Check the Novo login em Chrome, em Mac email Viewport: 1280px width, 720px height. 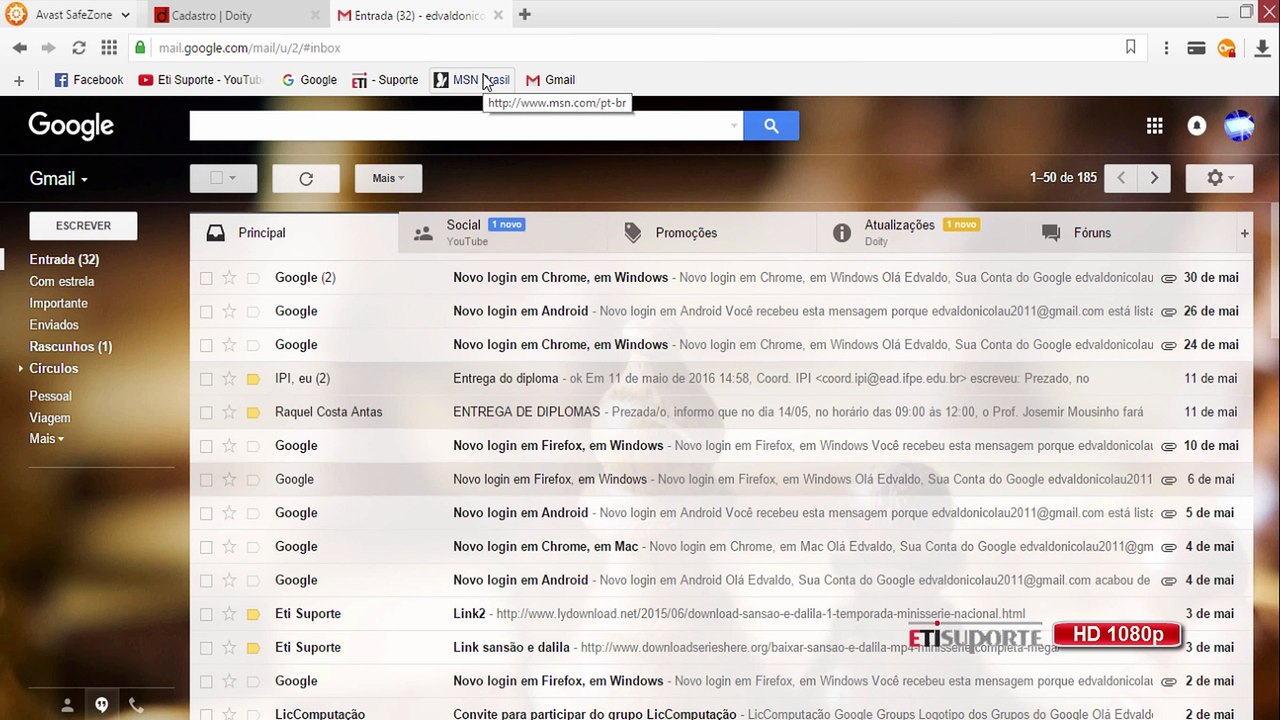[206, 547]
